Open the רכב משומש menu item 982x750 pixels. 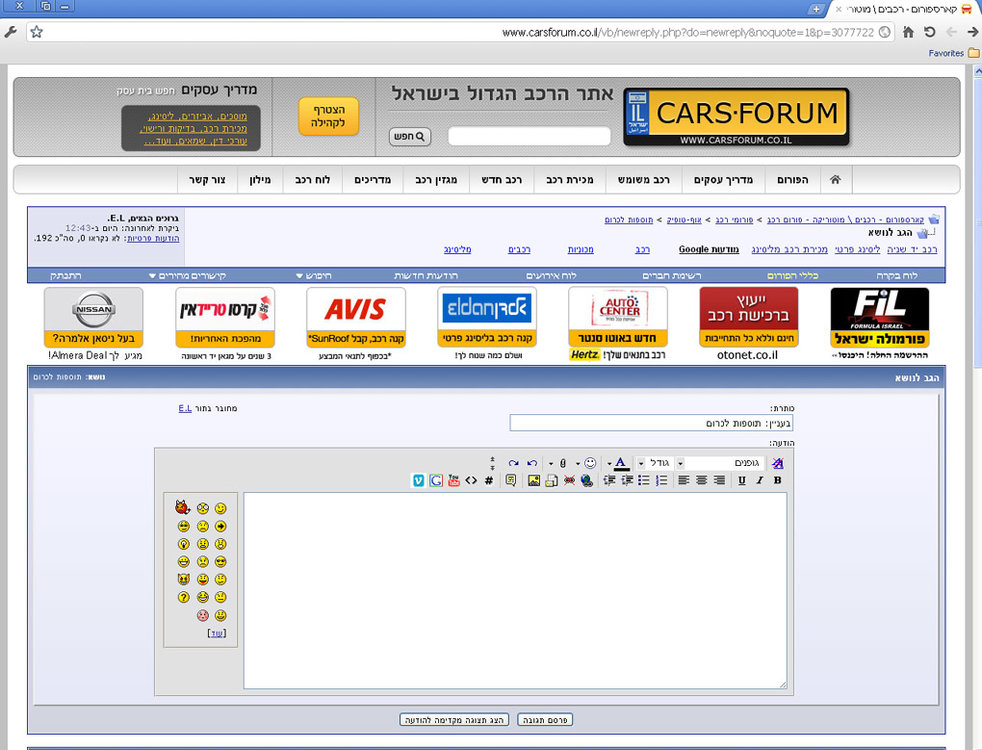point(643,180)
